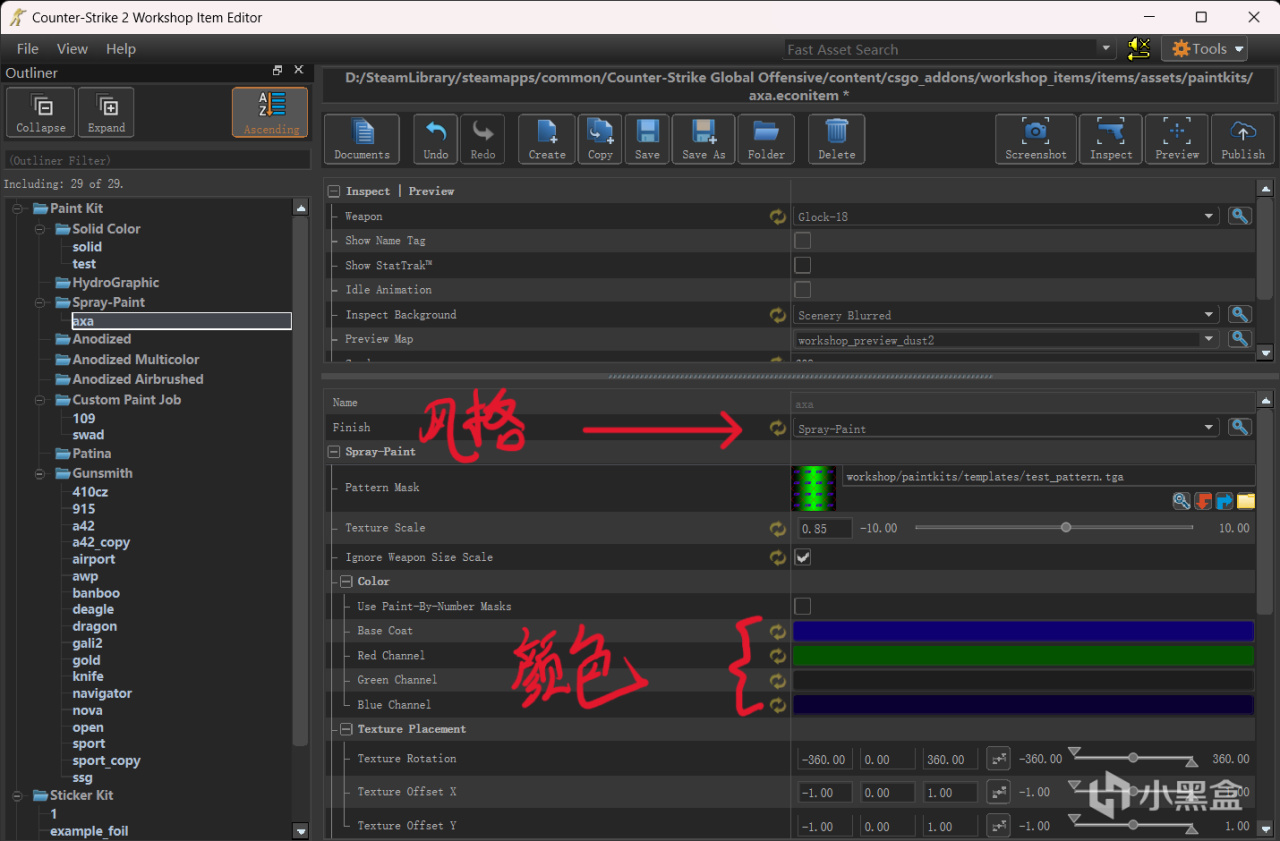Image resolution: width=1280 pixels, height=841 pixels.
Task: Select the awp item in outliner
Action: point(85,576)
